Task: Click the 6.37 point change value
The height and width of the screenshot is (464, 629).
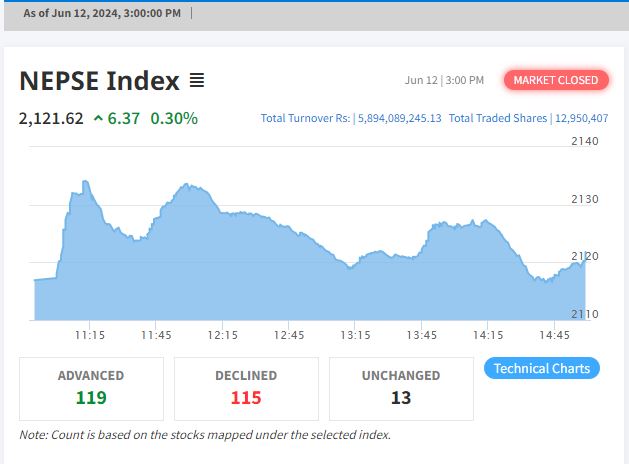Action: pos(124,118)
